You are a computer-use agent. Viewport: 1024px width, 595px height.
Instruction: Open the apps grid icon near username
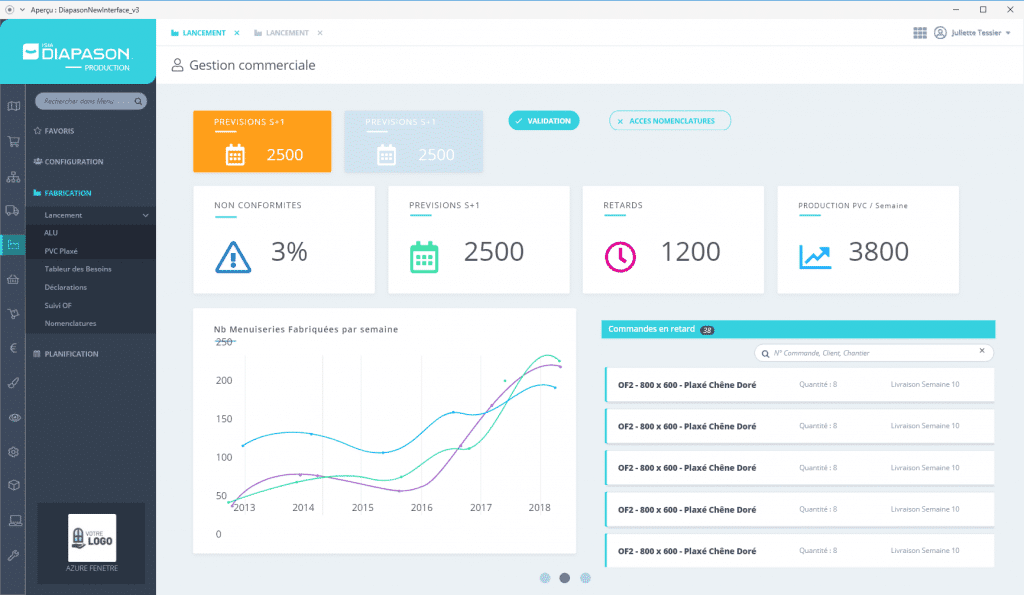(920, 33)
